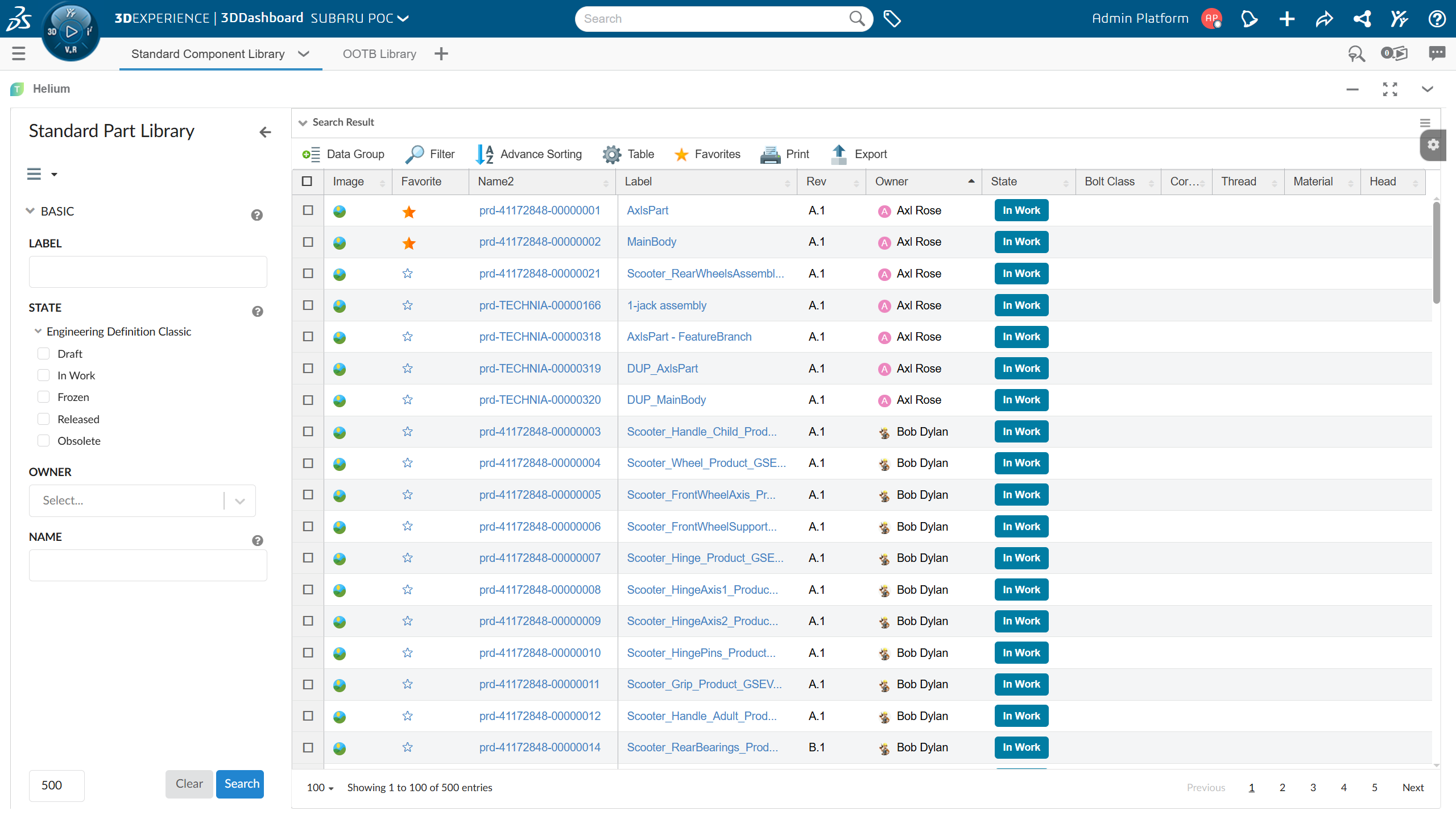The height and width of the screenshot is (819, 1456).
Task: Click the Search button
Action: pos(240,784)
